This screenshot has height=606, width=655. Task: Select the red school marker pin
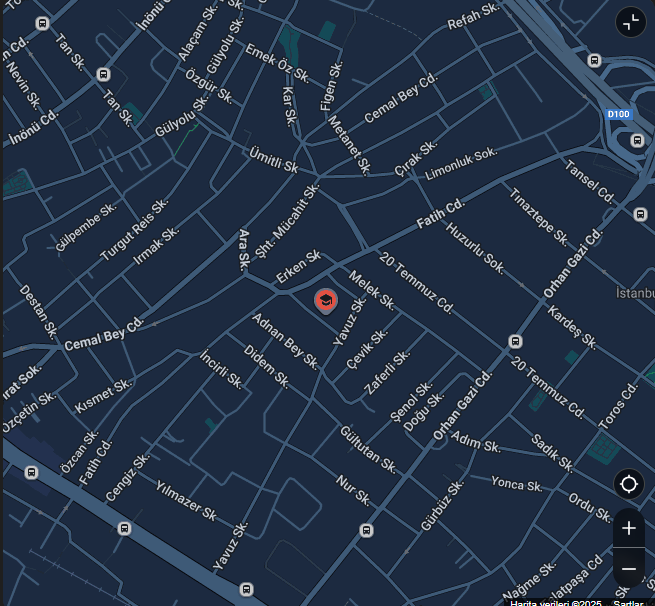(x=326, y=301)
